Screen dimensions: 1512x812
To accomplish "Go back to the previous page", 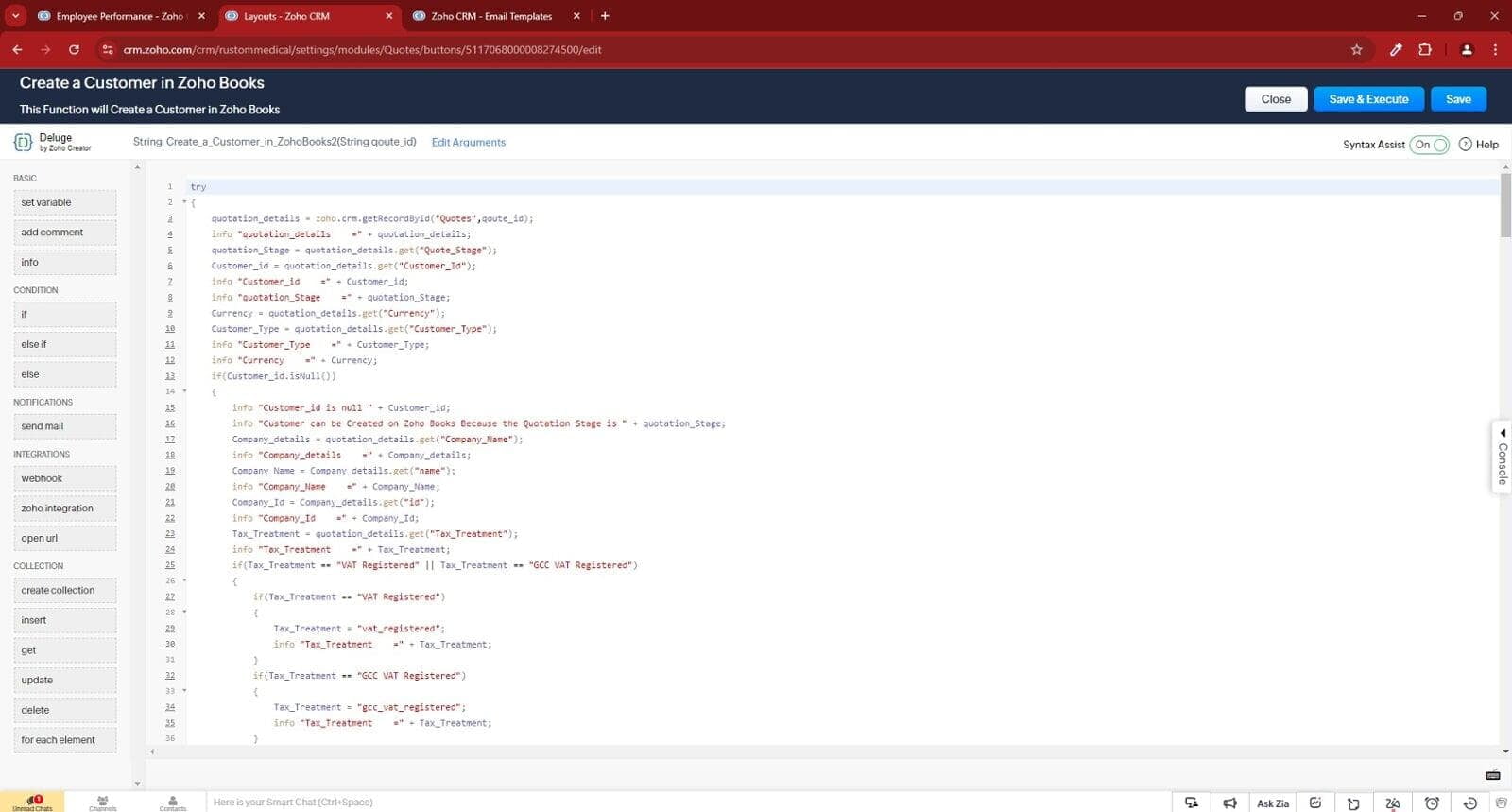I will [x=17, y=49].
